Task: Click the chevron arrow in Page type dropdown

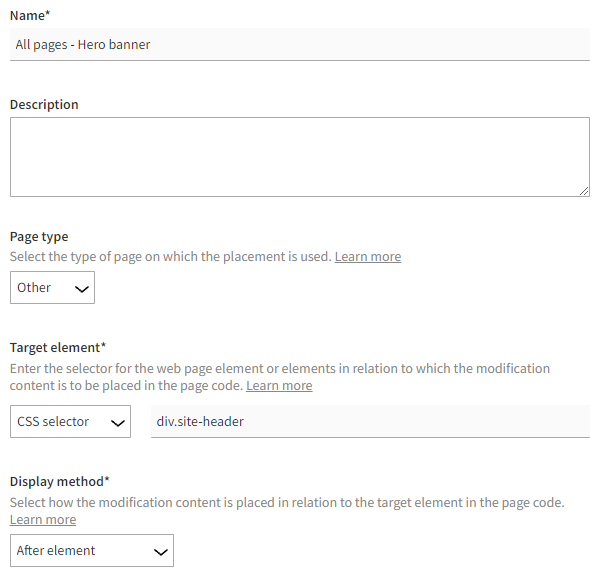Action: click(x=82, y=289)
